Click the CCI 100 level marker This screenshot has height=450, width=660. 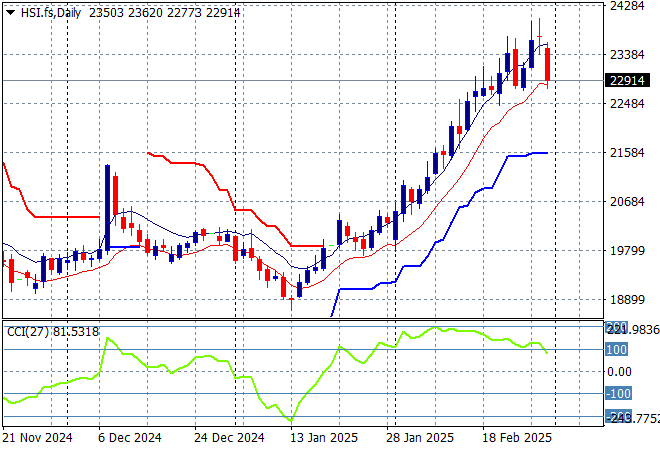click(616, 349)
